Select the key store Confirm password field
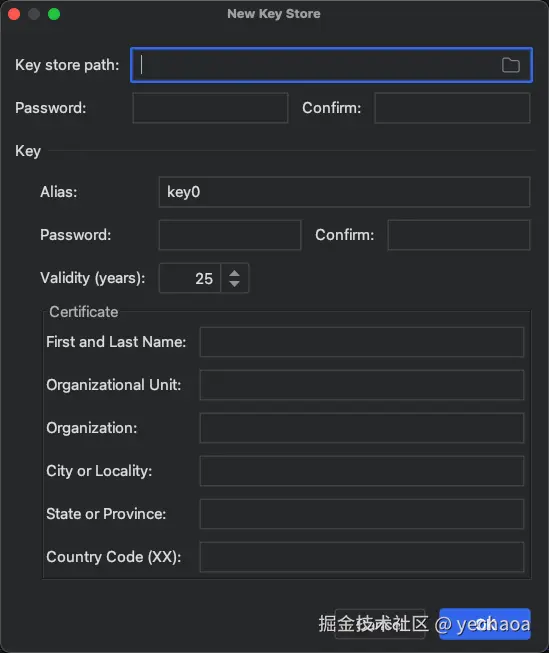The height and width of the screenshot is (653, 549). point(452,108)
